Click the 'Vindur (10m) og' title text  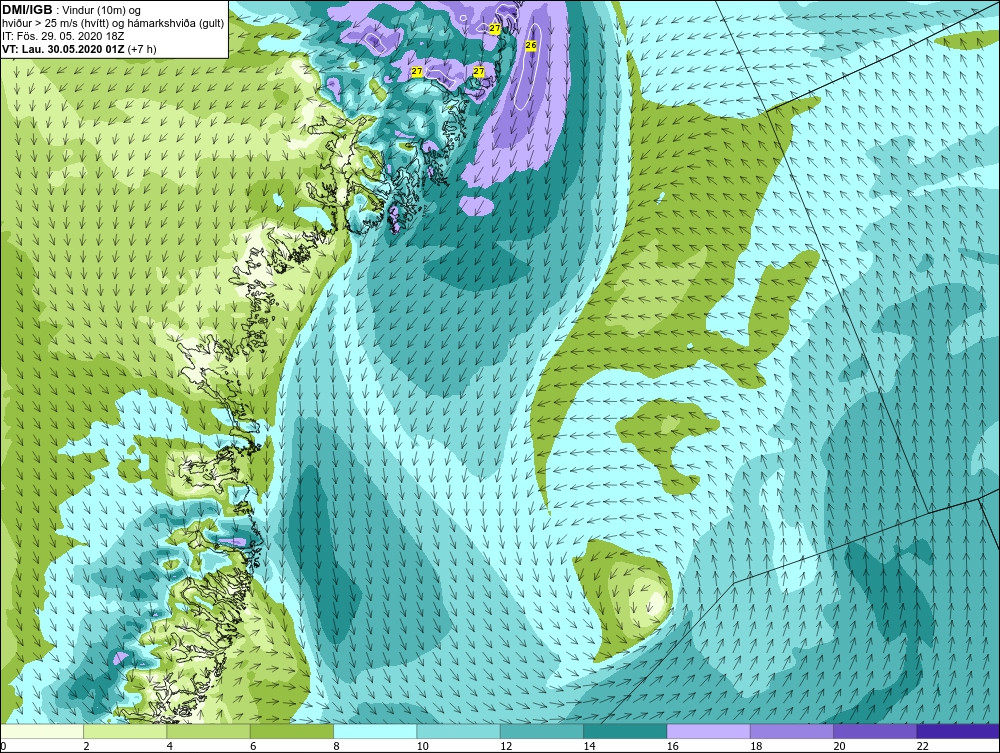(x=103, y=10)
